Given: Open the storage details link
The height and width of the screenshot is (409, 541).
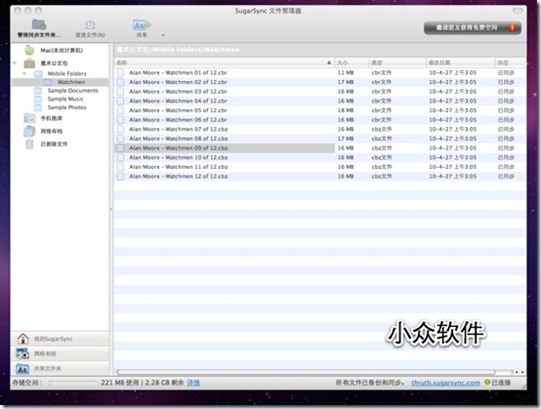Looking at the screenshot, I should [x=193, y=382].
